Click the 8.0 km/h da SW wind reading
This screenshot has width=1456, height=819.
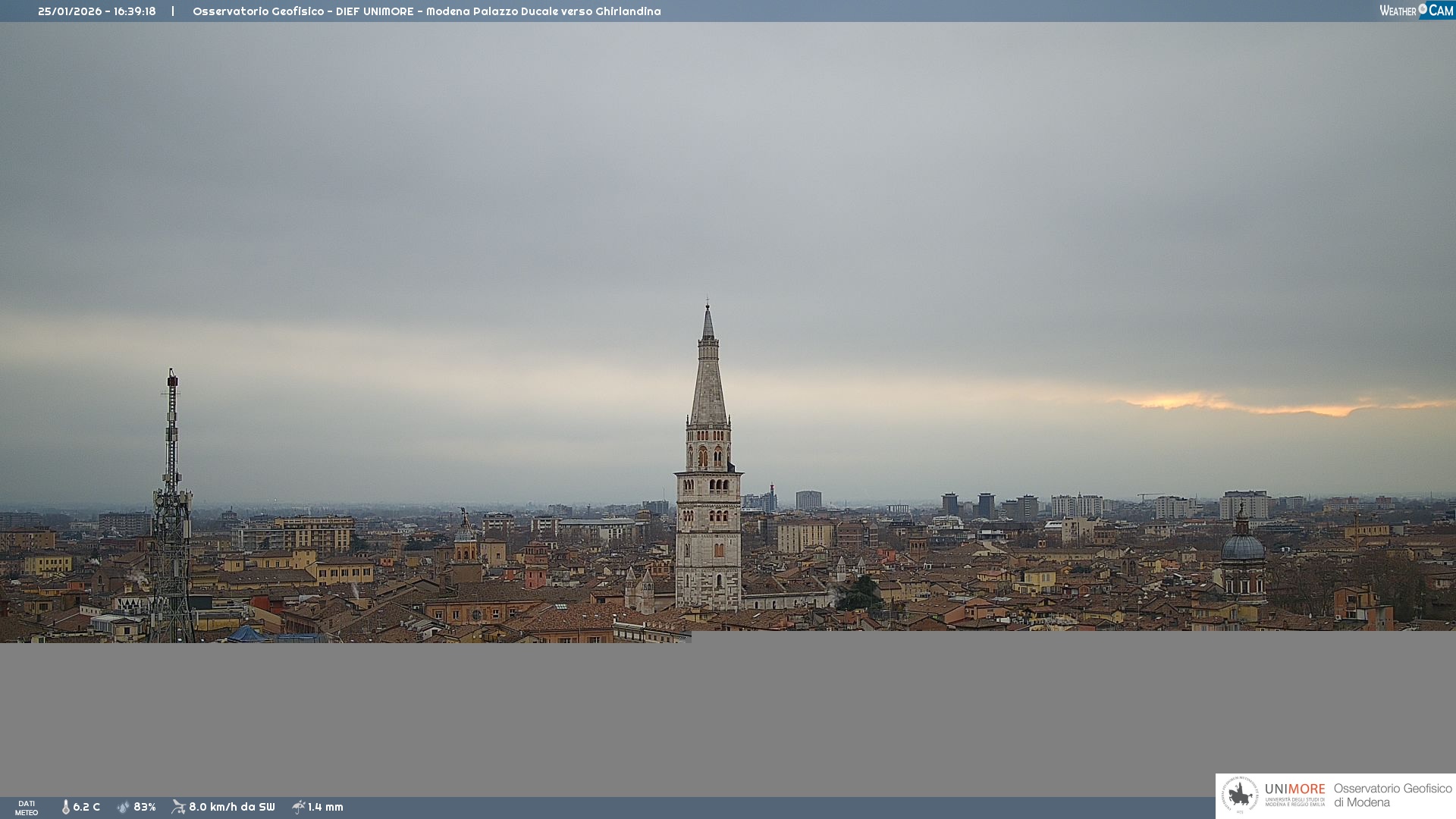(x=232, y=807)
